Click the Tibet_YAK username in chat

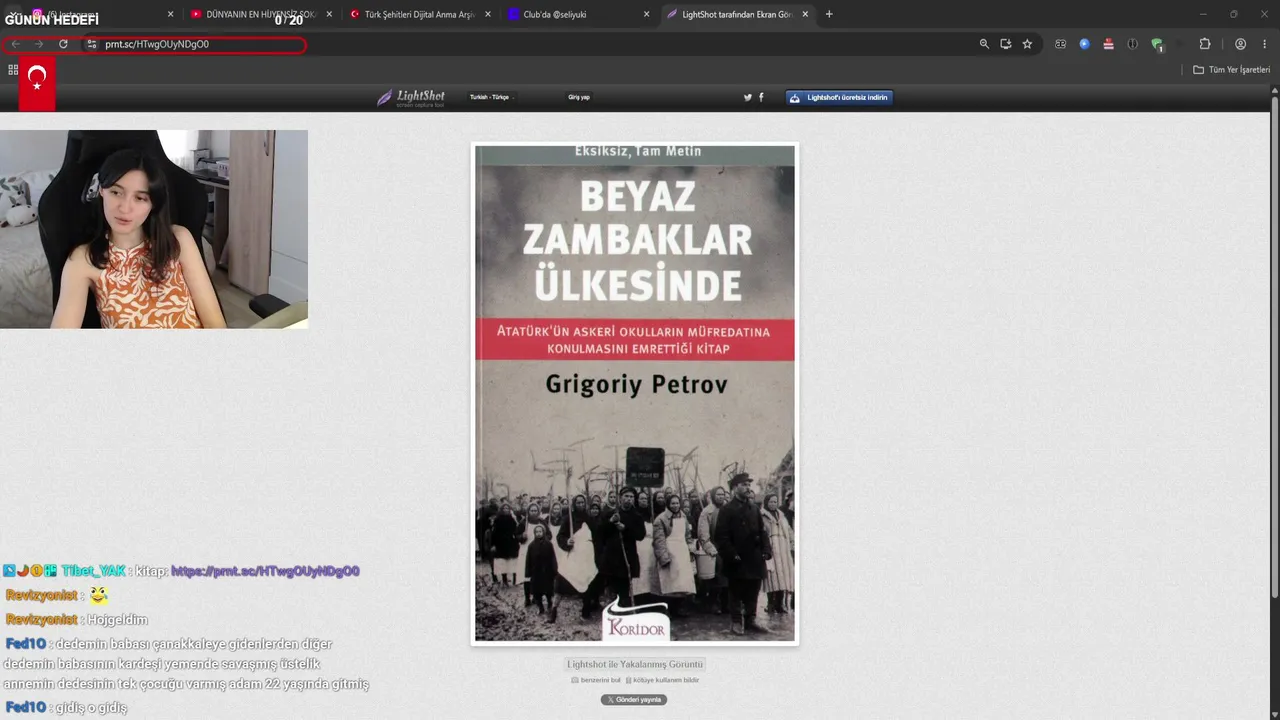93,571
